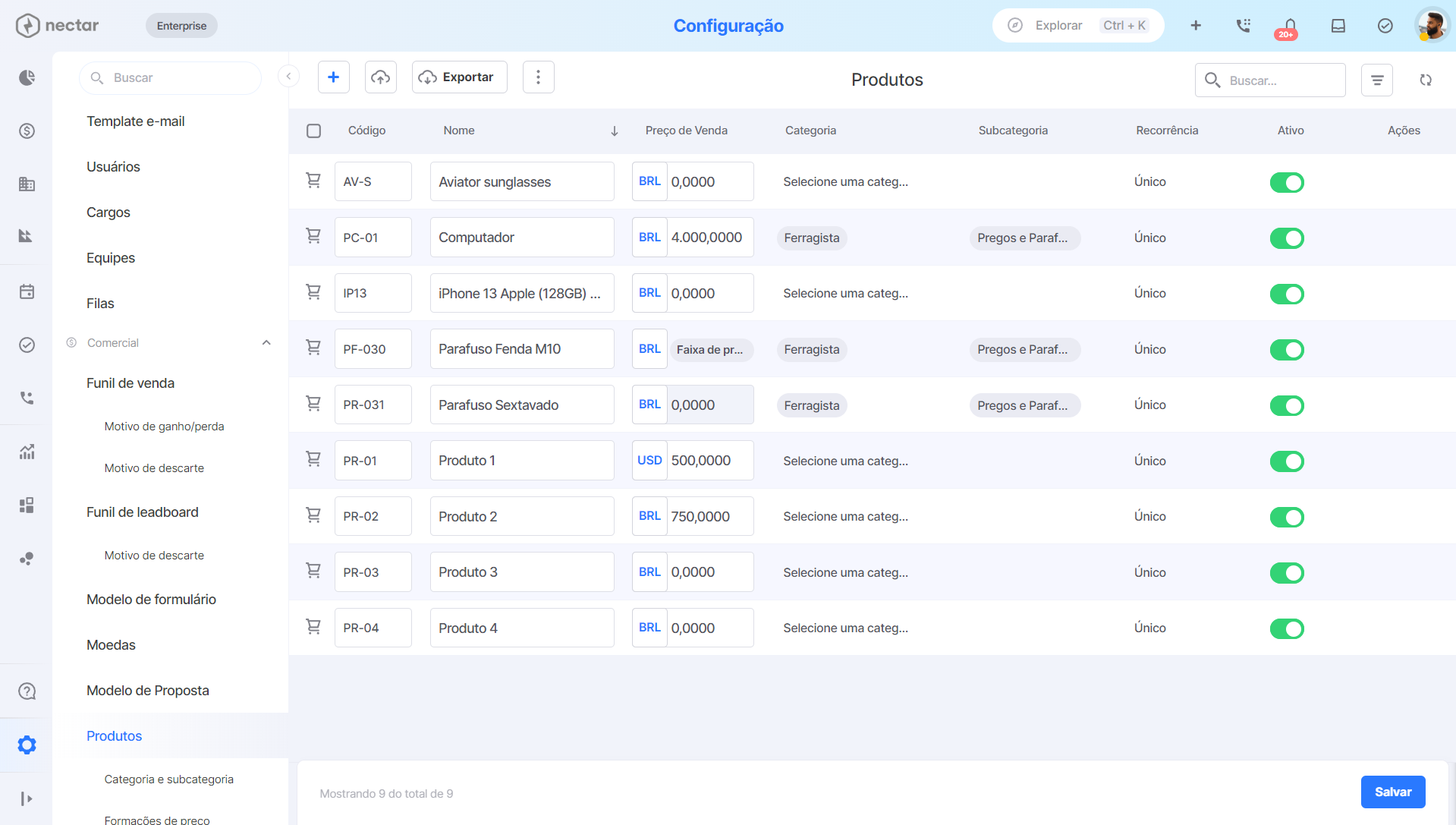
Task: Click the price field 4.000,0000 for Computador
Action: (x=710, y=237)
